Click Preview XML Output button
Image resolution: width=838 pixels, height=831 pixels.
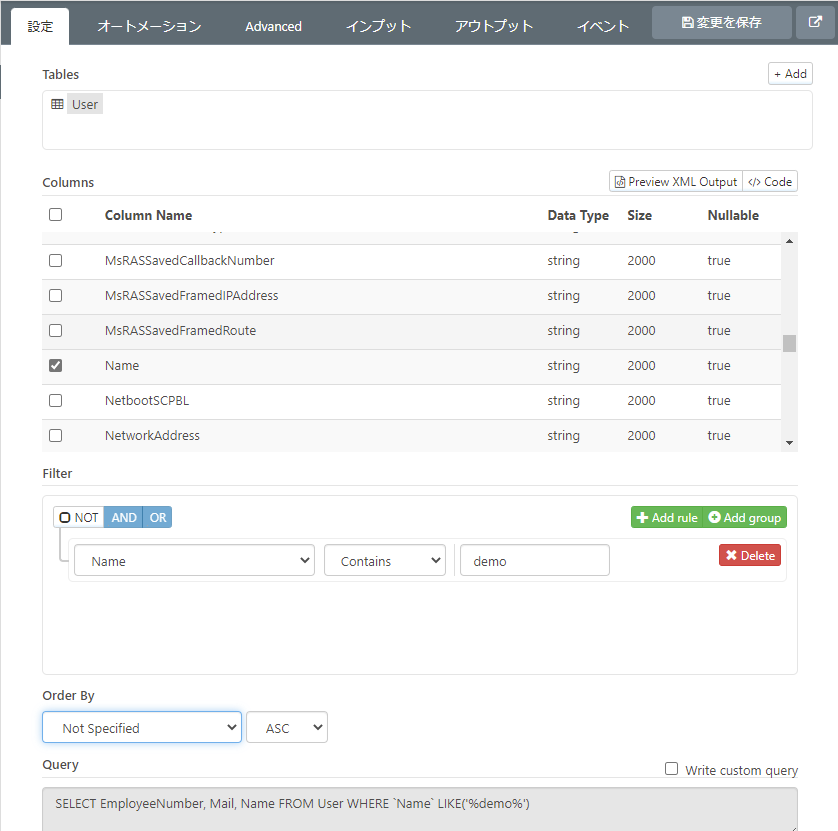tap(676, 182)
